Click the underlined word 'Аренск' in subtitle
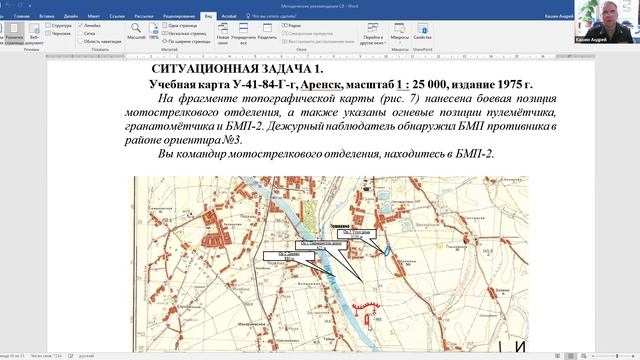640x360 pixels. (321, 84)
